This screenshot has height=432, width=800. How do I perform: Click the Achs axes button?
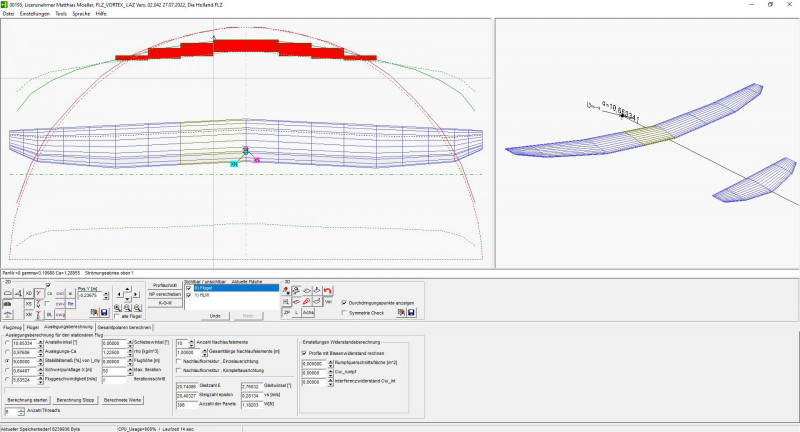[x=309, y=313]
